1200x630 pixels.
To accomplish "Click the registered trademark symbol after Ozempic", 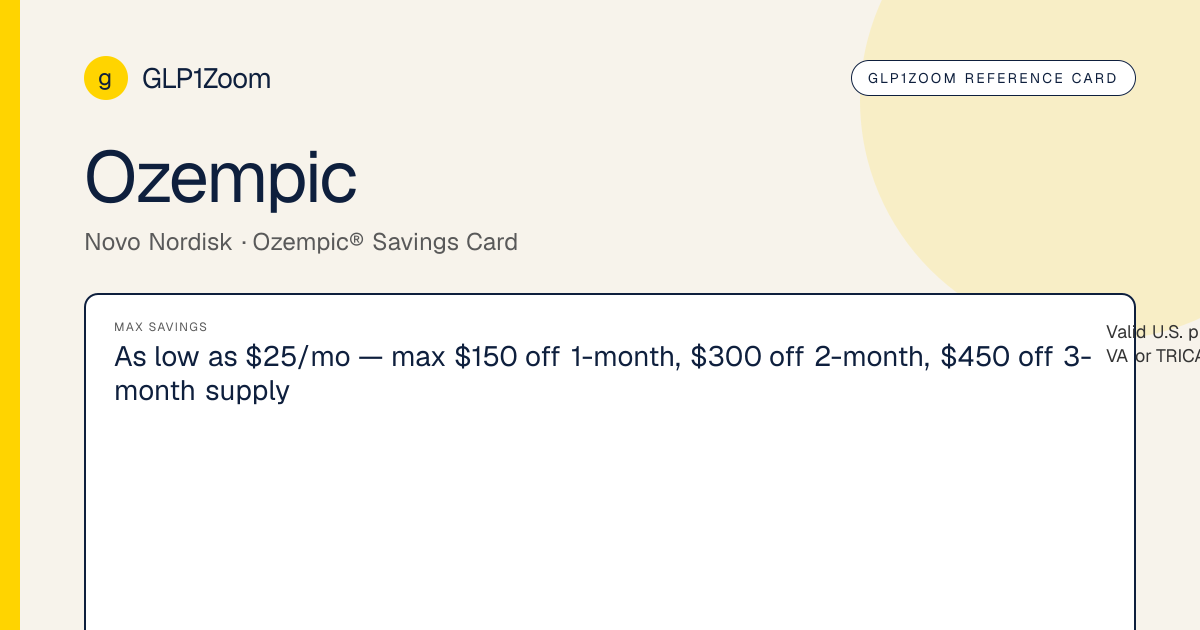I will click(356, 238).
